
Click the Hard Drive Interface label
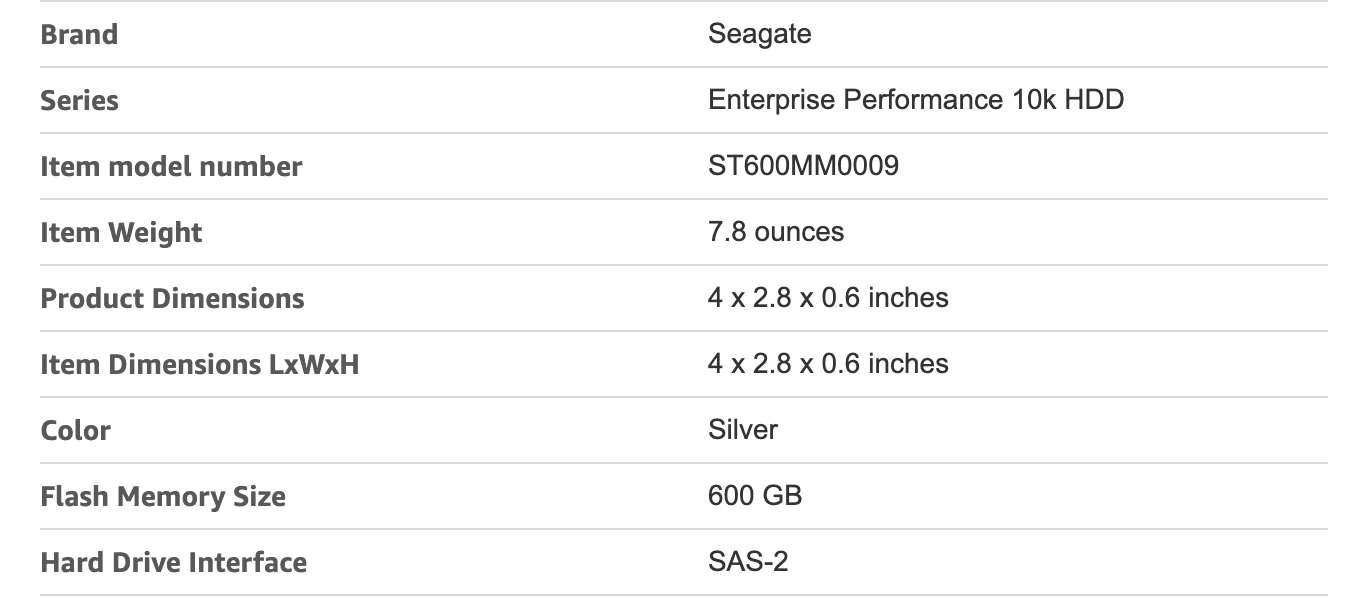click(x=173, y=563)
